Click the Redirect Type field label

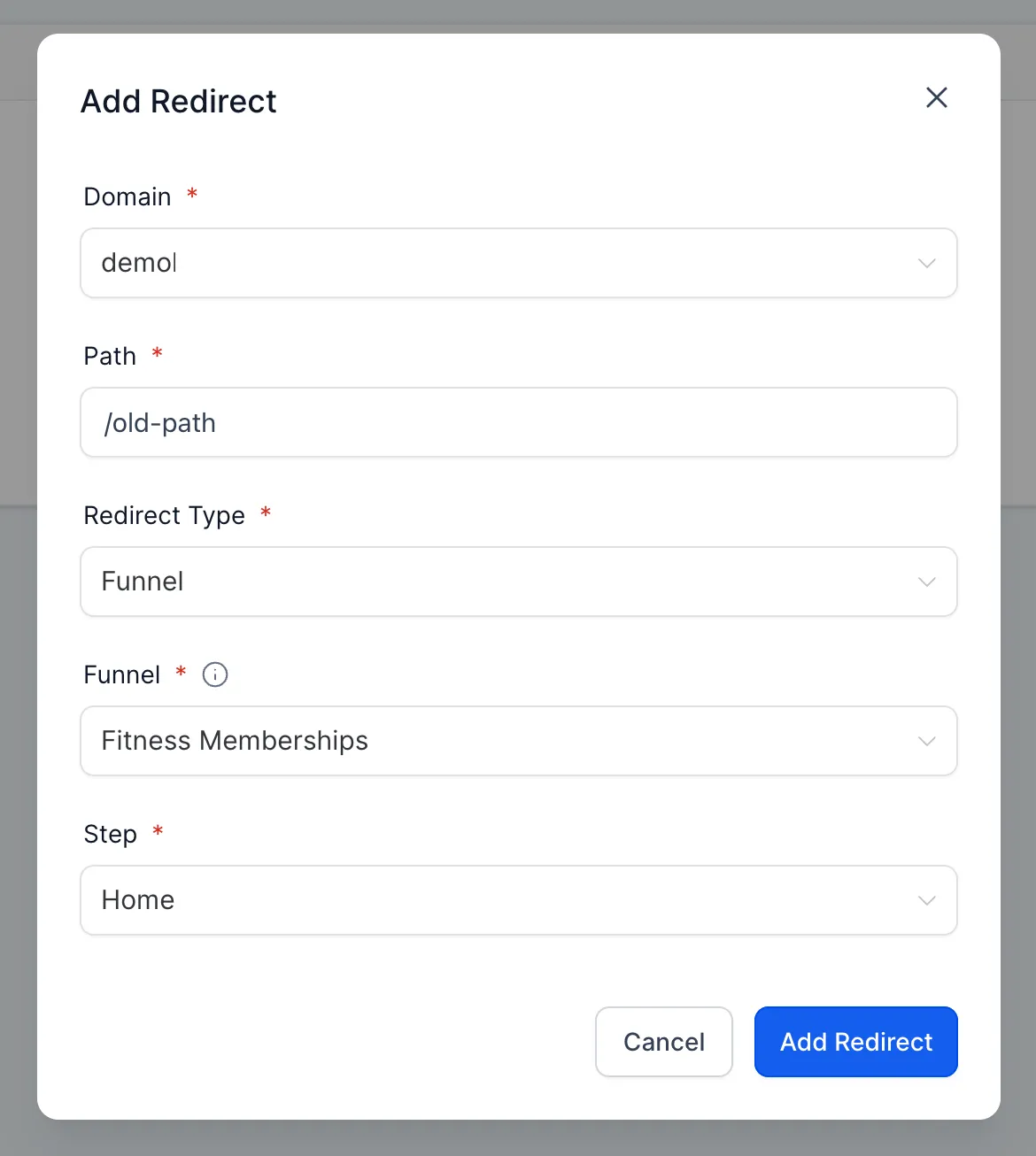tap(164, 515)
